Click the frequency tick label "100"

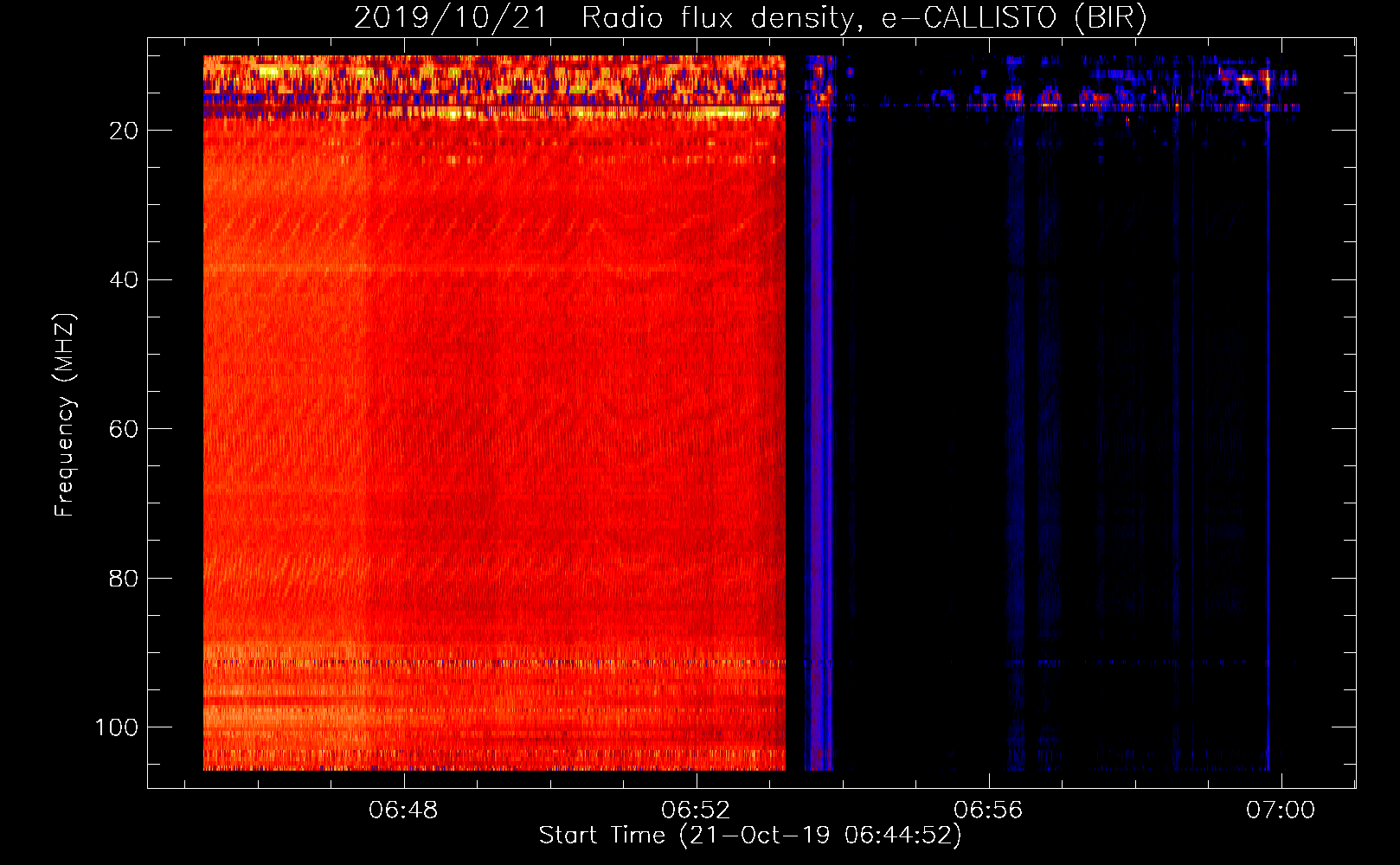coord(116,727)
